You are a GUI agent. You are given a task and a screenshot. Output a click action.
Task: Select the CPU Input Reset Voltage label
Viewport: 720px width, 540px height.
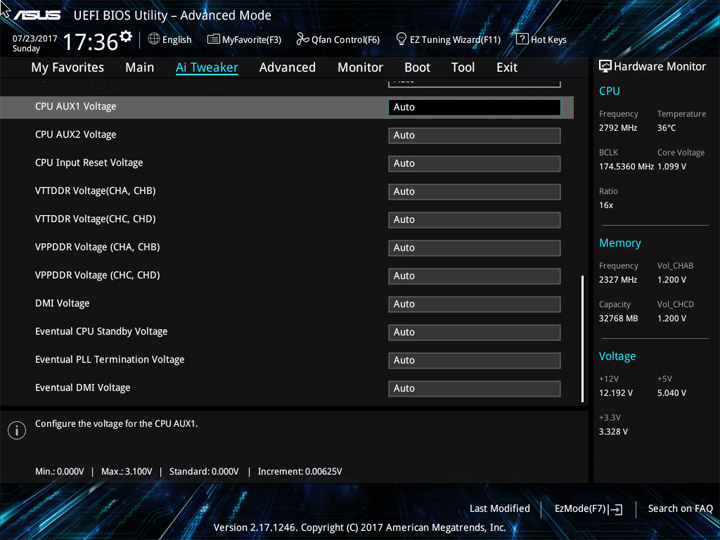pos(89,163)
